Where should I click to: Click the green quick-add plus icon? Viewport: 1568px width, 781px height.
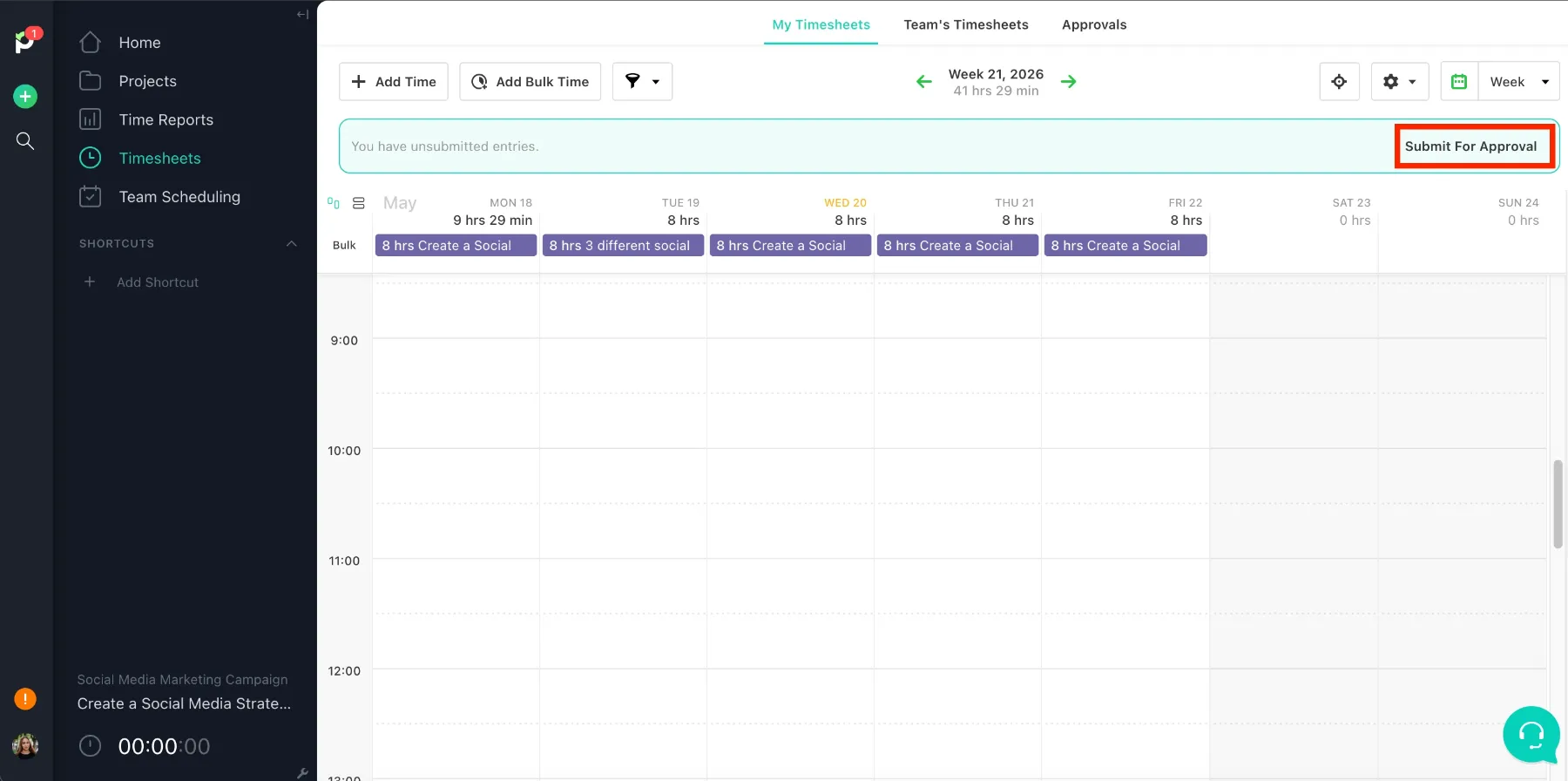click(25, 96)
